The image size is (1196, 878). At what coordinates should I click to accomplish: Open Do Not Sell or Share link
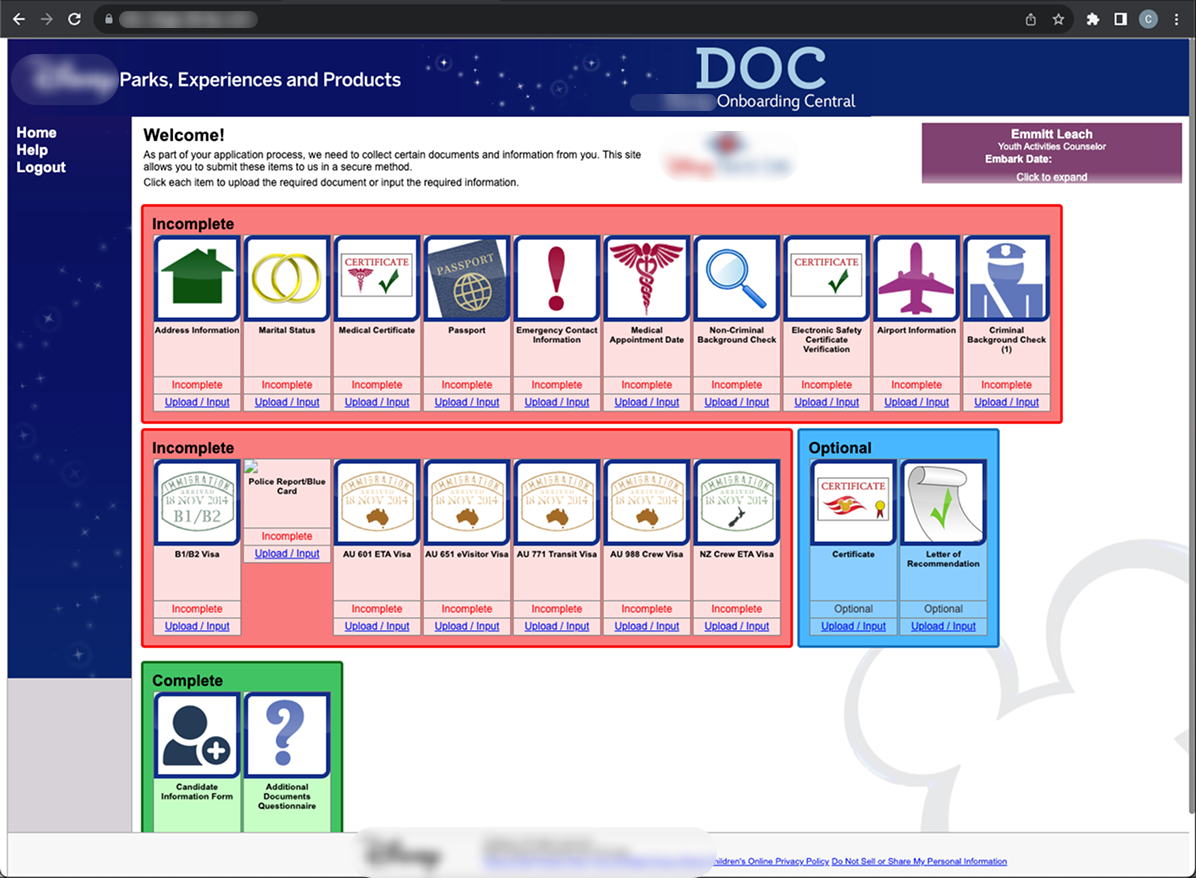(x=918, y=861)
